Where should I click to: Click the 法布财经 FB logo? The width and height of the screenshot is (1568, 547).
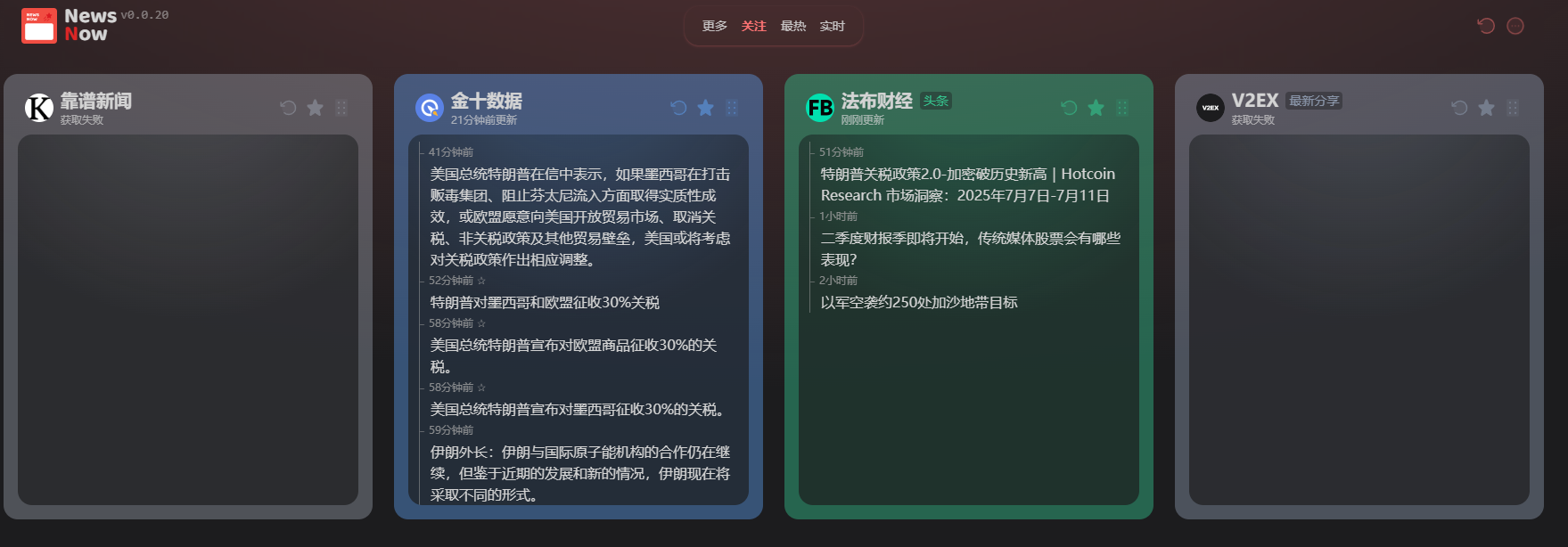pos(820,108)
